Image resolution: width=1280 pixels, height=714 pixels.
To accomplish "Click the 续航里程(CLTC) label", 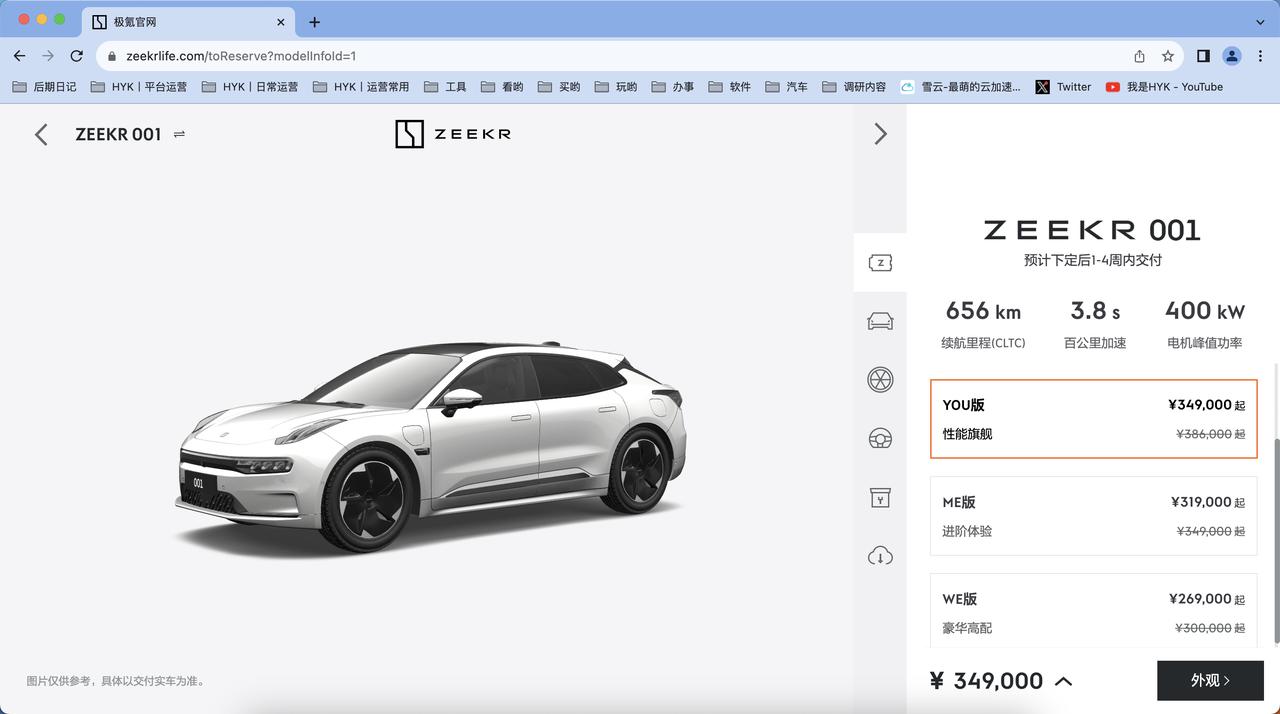I will [983, 343].
